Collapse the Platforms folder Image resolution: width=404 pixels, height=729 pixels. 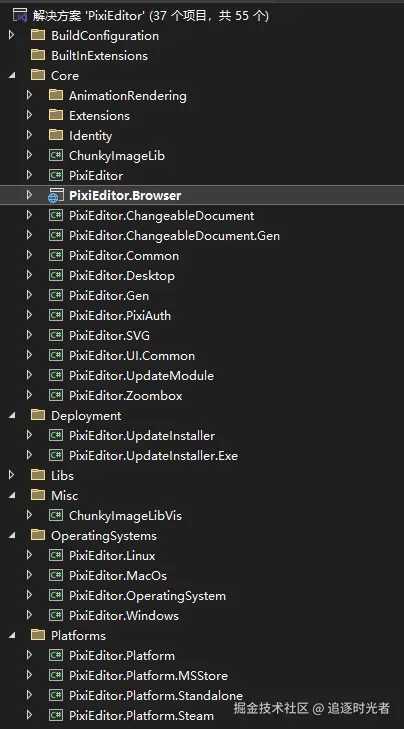(12, 635)
